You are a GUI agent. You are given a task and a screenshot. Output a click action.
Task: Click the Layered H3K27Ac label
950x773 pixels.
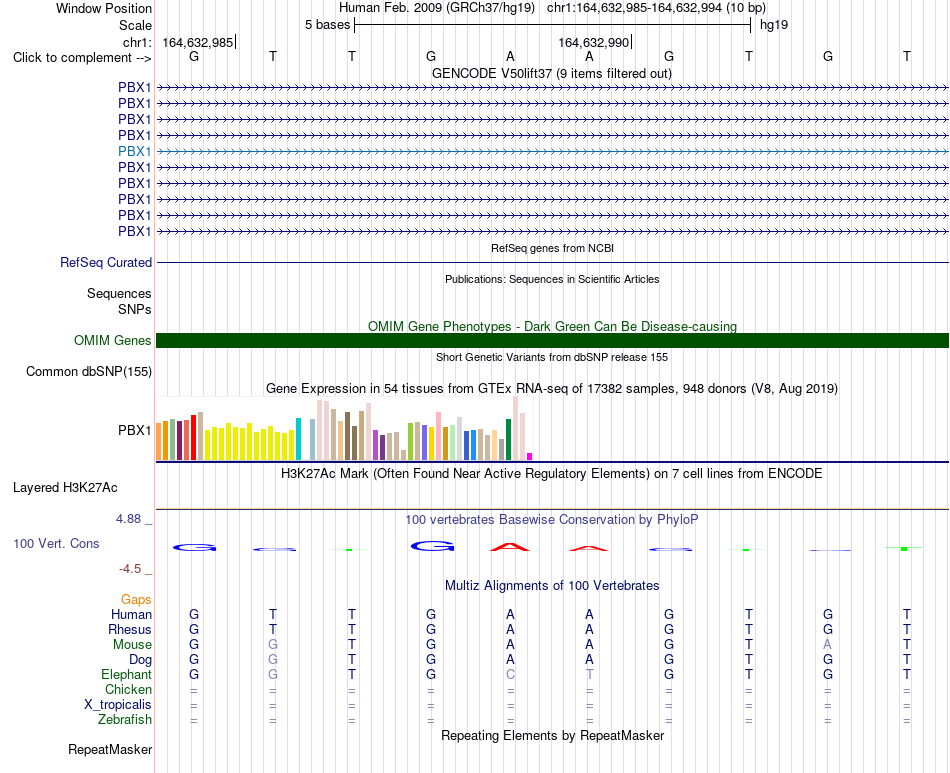65,488
